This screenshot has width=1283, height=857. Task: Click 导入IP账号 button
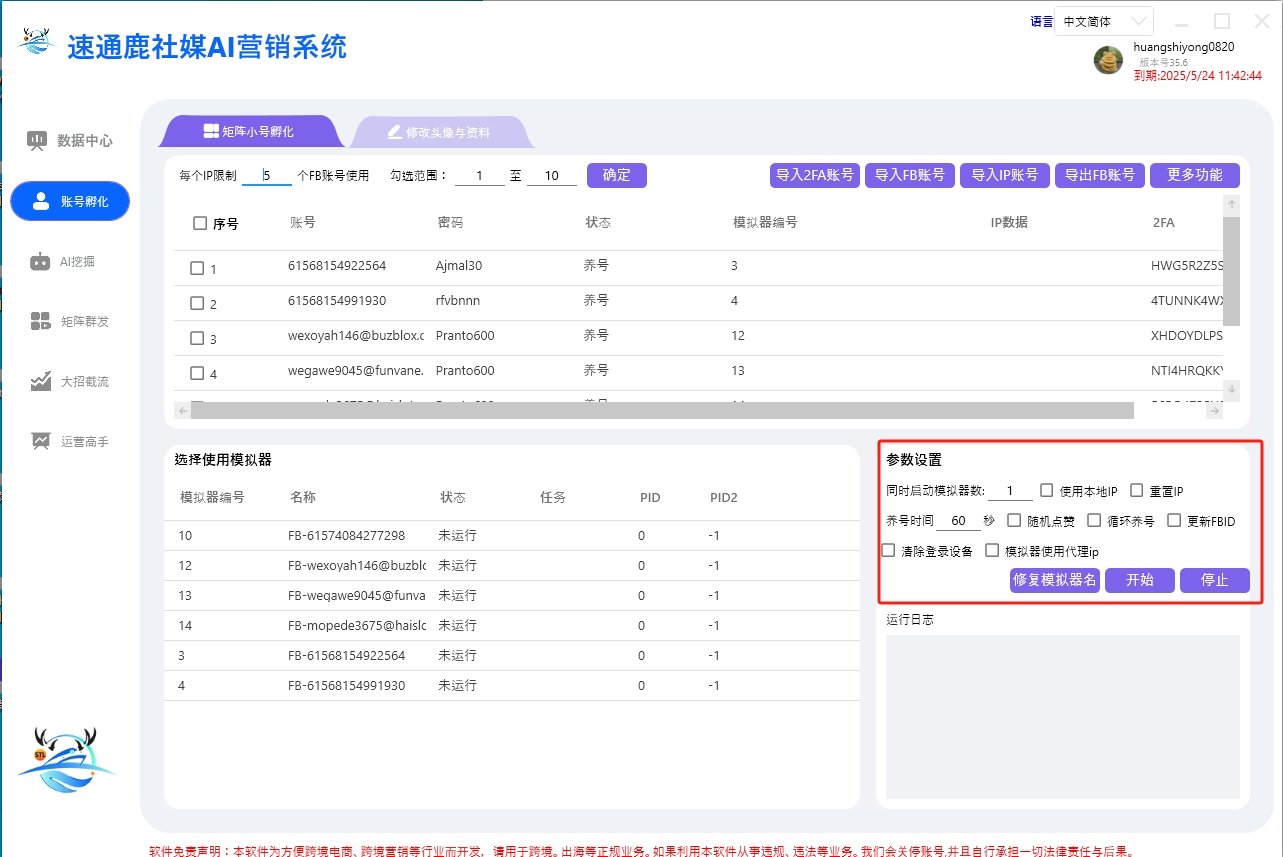pos(1005,175)
